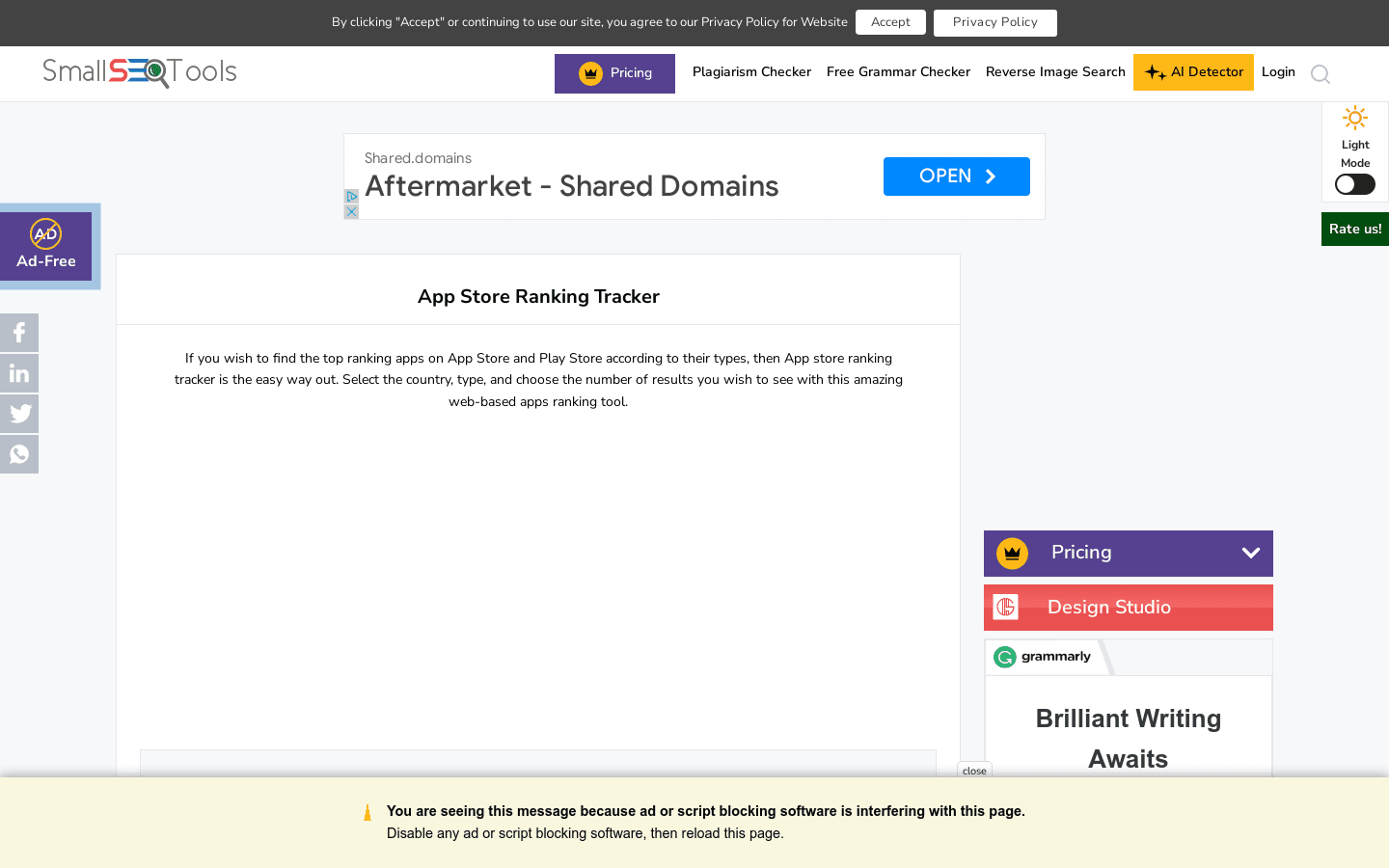Click the Twitter share icon

19,414
